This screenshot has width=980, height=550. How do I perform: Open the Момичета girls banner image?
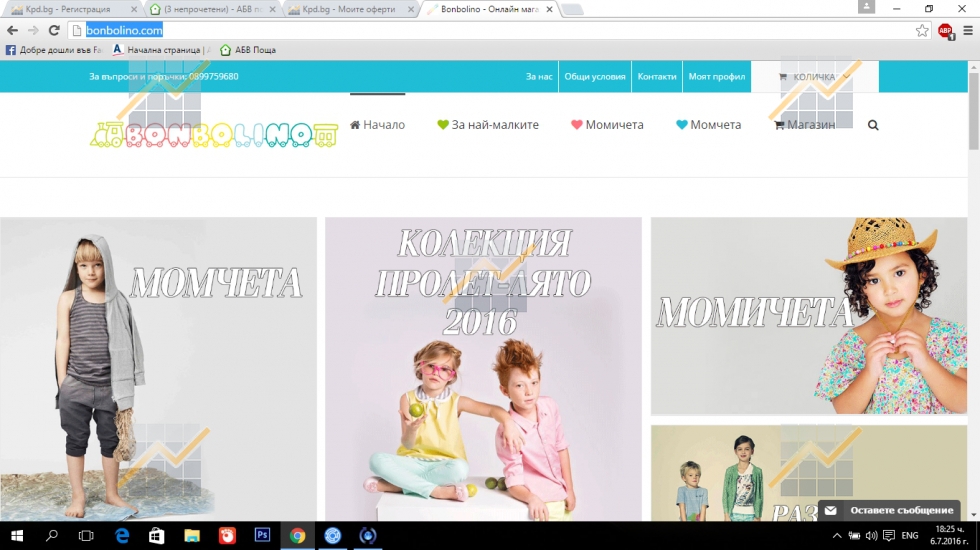[x=809, y=316]
